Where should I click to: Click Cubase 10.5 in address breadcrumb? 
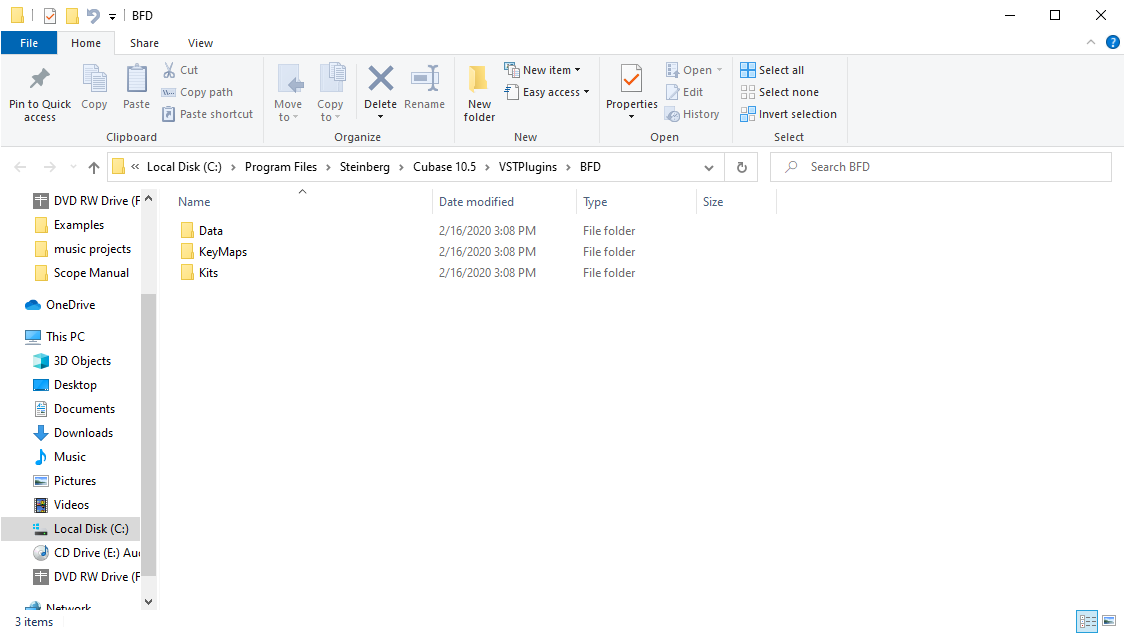click(444, 167)
